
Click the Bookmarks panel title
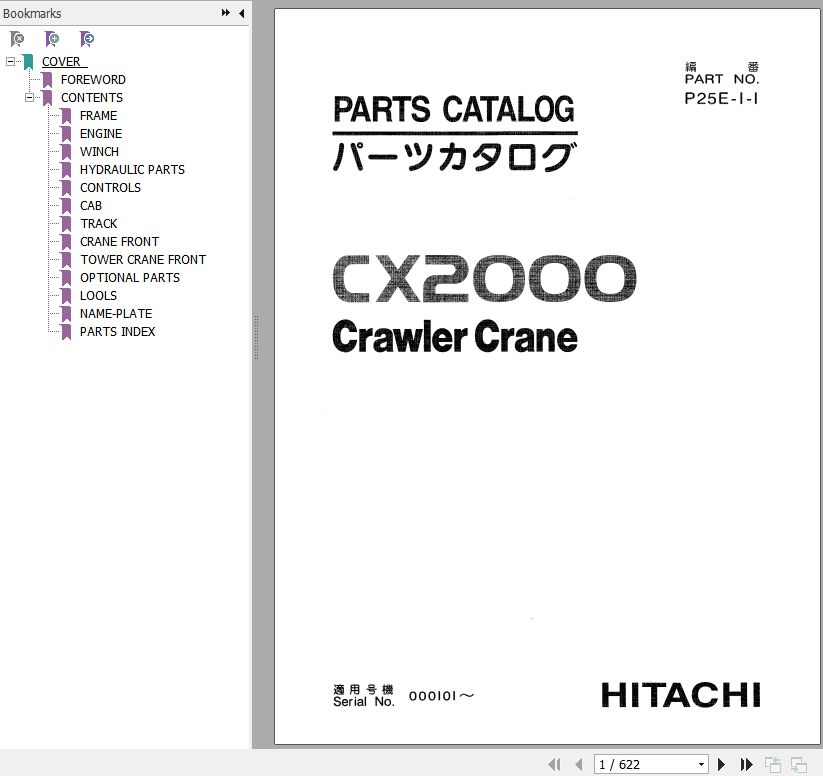(32, 13)
